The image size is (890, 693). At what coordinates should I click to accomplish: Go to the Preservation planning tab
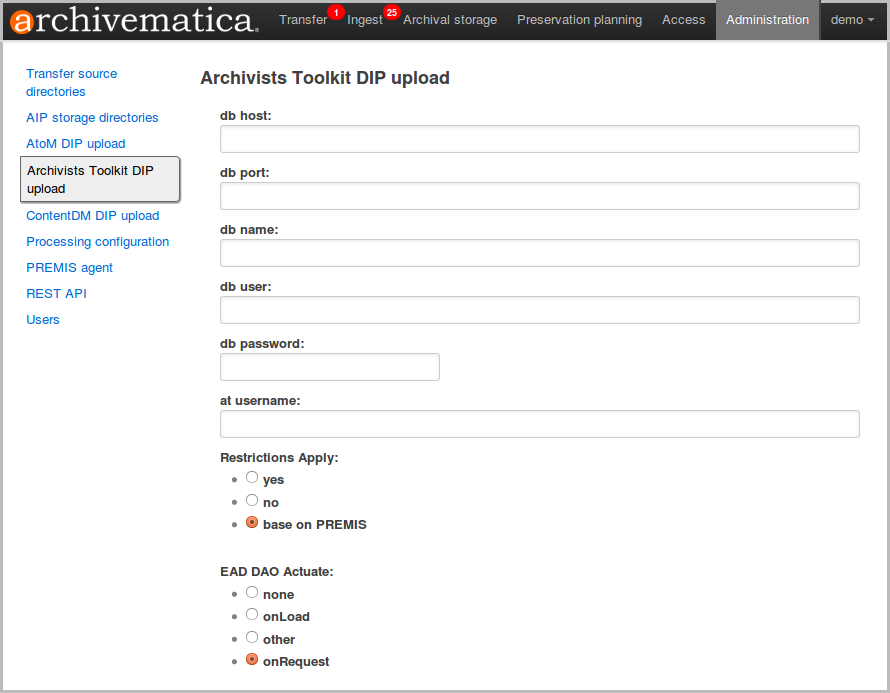point(579,20)
